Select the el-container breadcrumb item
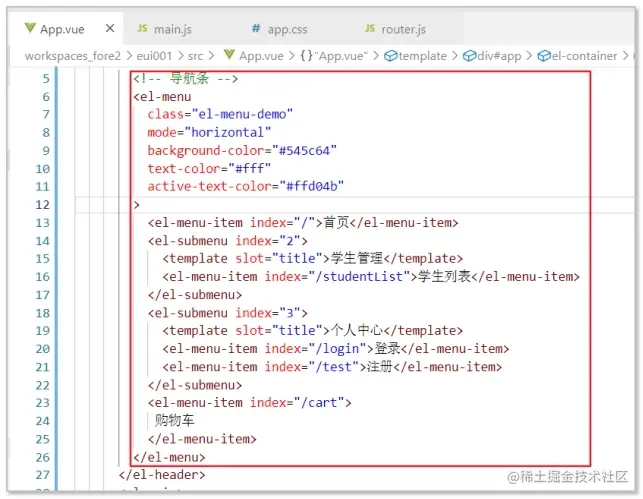Image resolution: width=643 pixels, height=499 pixels. pos(584,56)
